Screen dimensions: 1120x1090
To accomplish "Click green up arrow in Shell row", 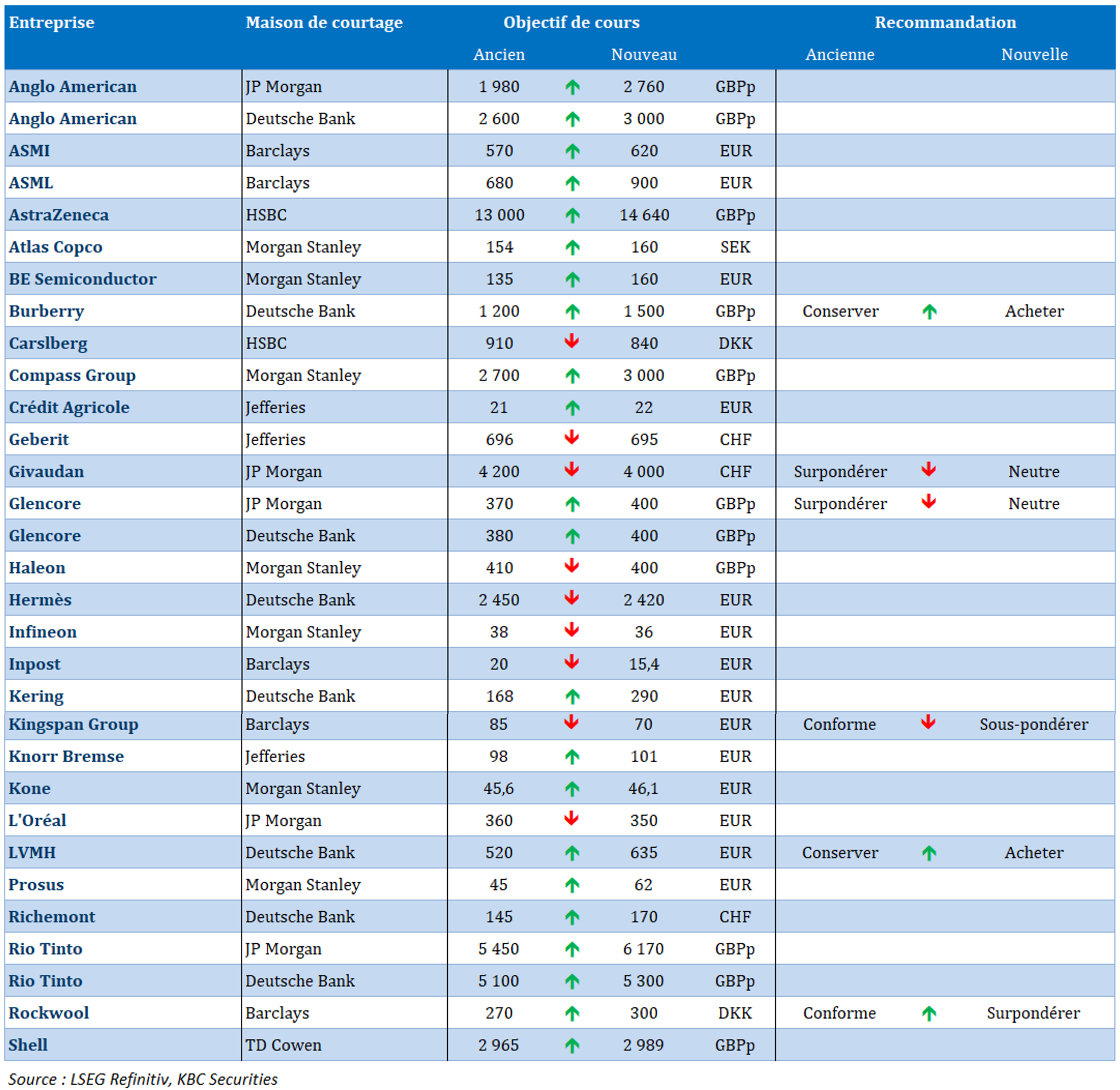I will (x=572, y=1045).
